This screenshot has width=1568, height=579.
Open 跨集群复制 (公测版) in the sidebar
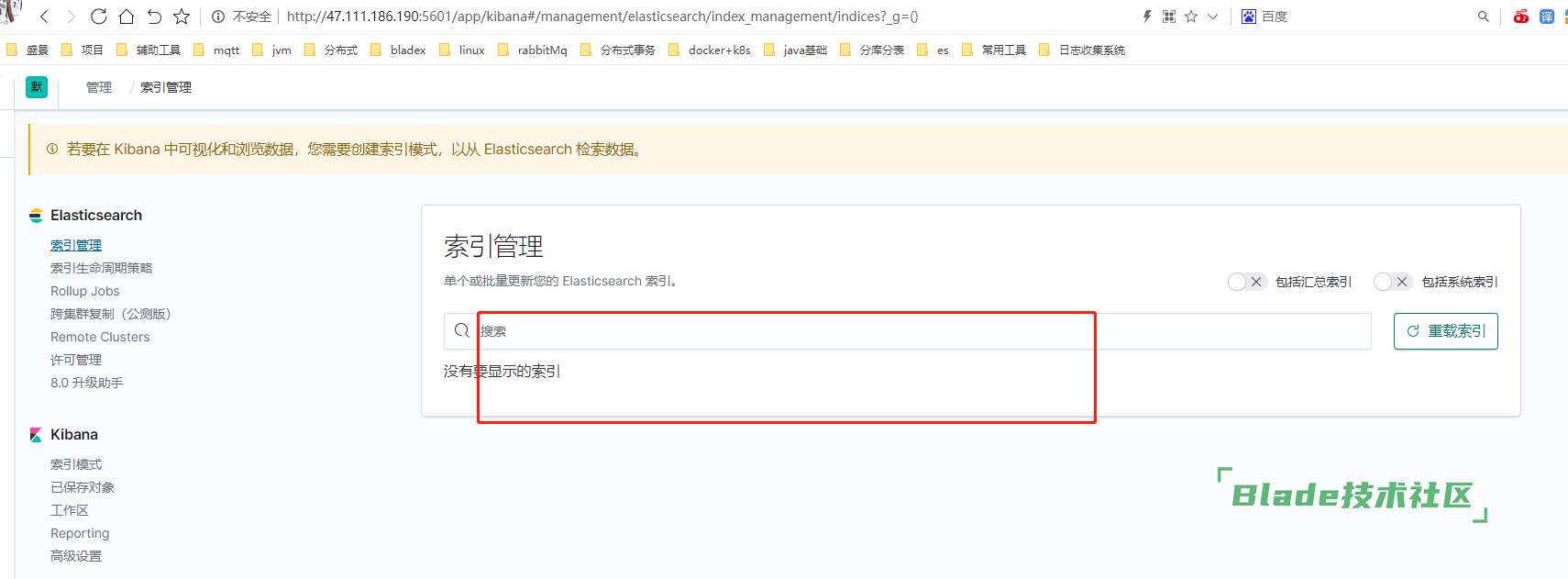click(x=111, y=314)
